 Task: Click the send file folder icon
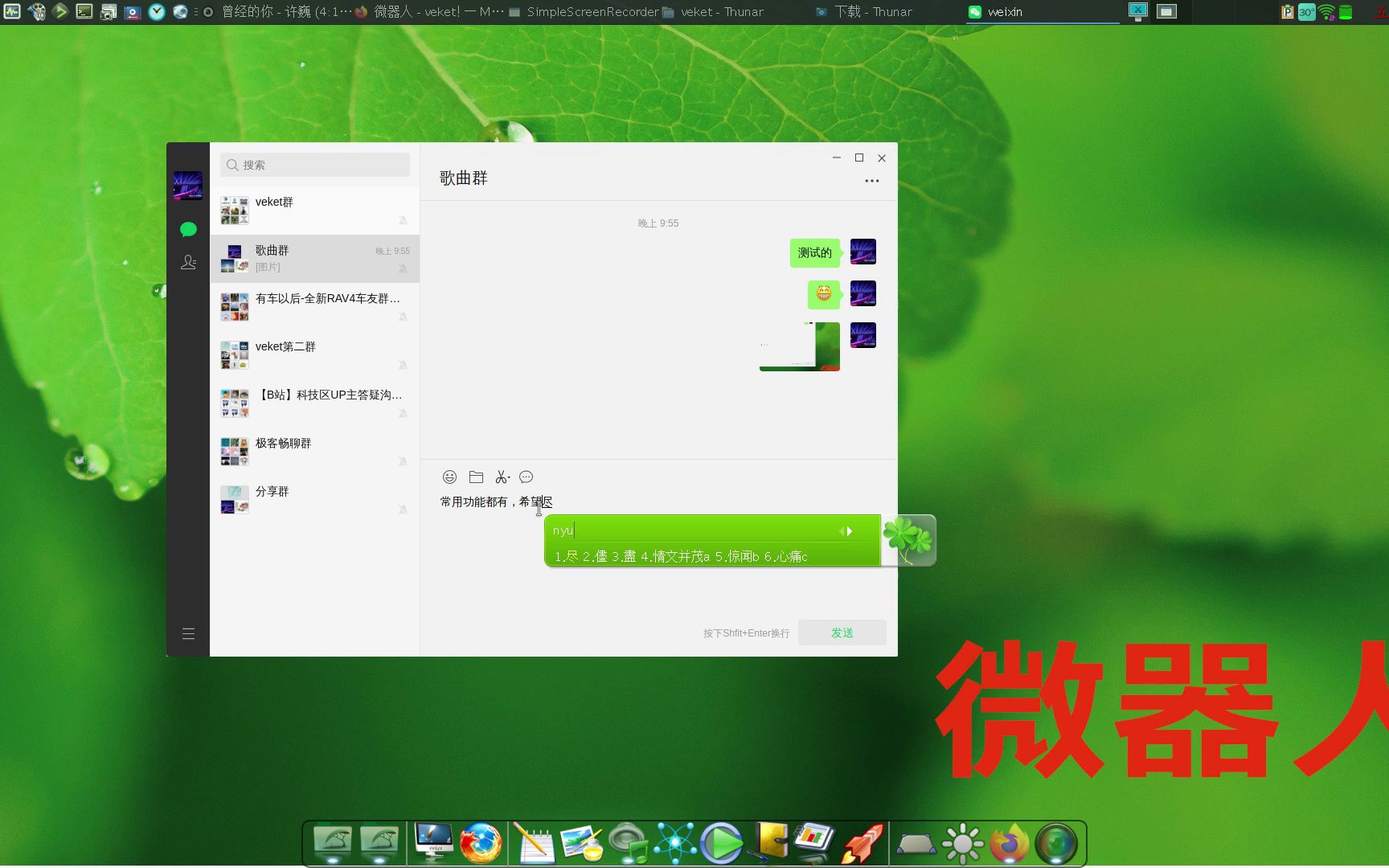point(476,477)
